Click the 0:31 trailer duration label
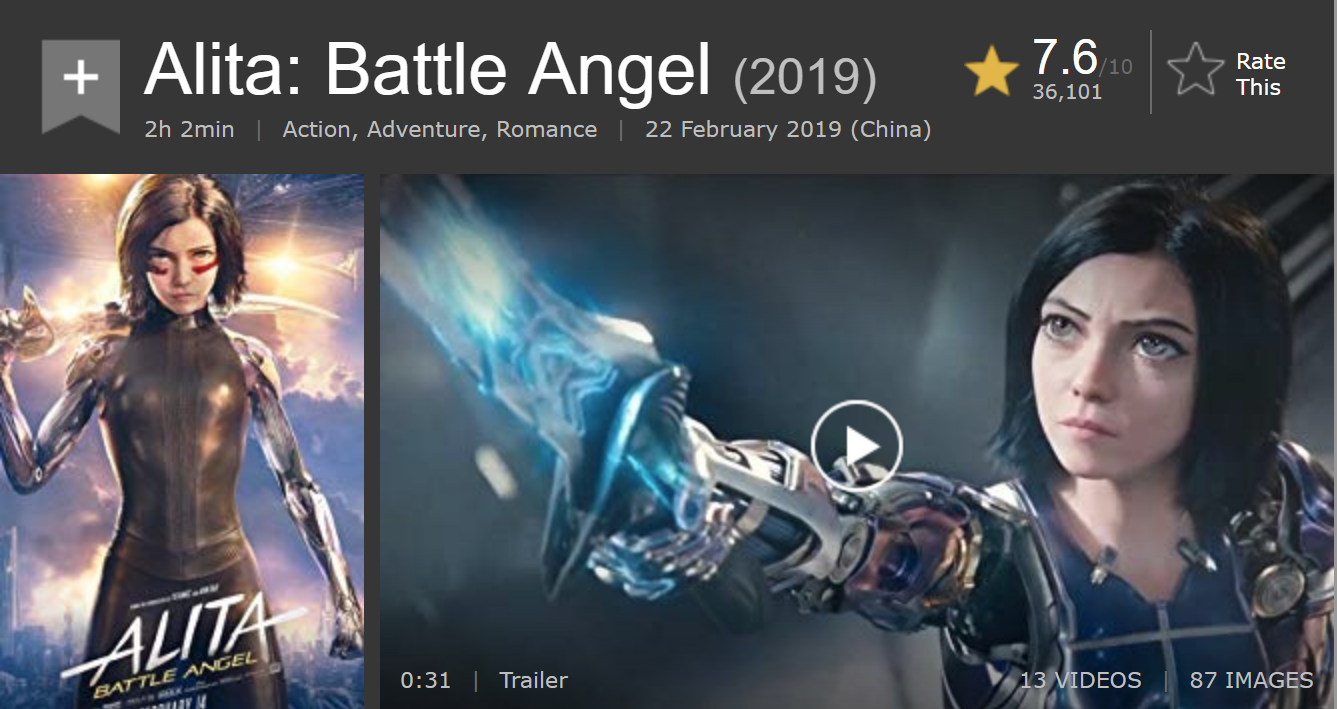 click(x=425, y=680)
